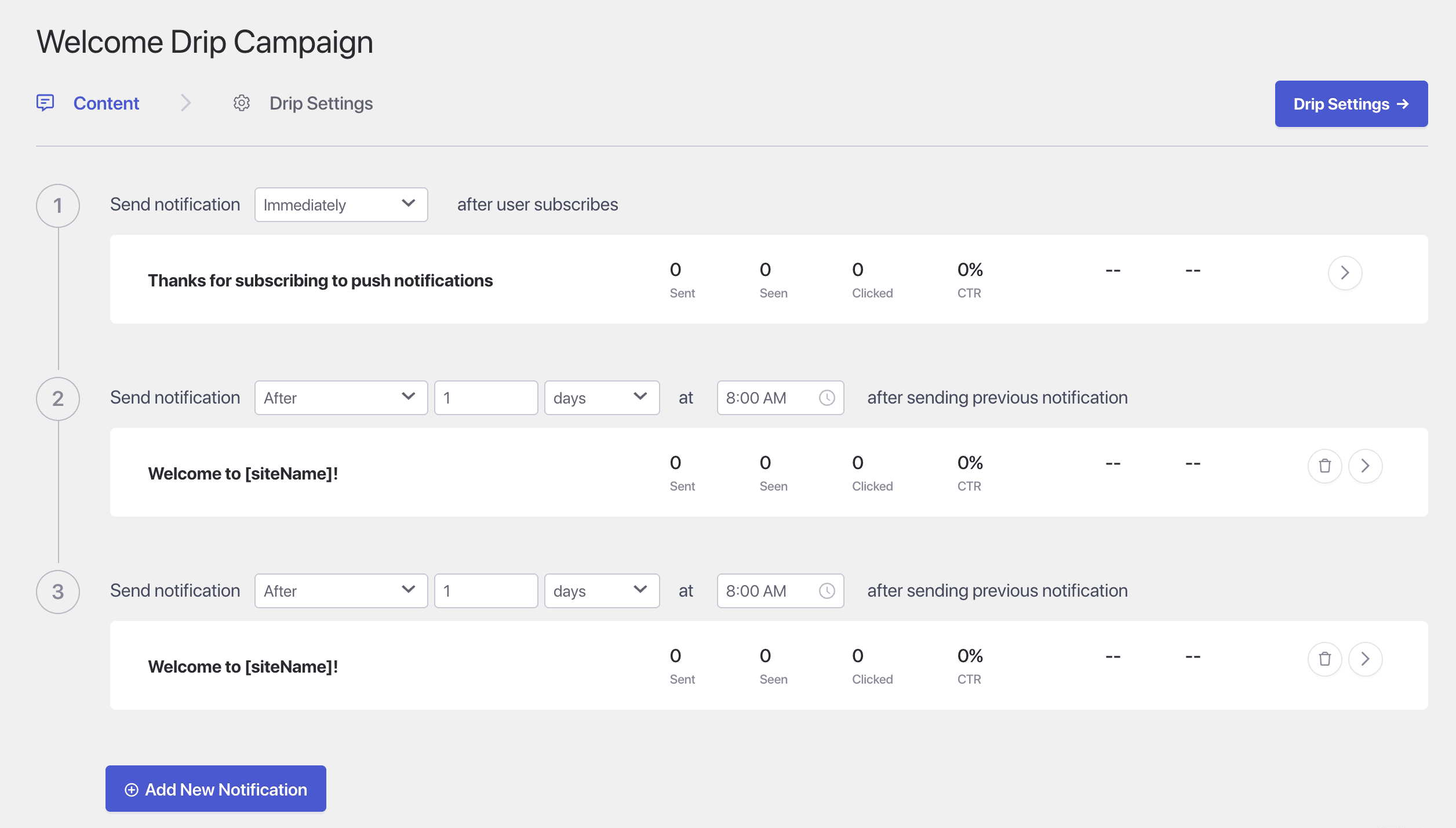Viewport: 1456px width, 828px height.
Task: Open second notification details chevron
Action: [1365, 466]
